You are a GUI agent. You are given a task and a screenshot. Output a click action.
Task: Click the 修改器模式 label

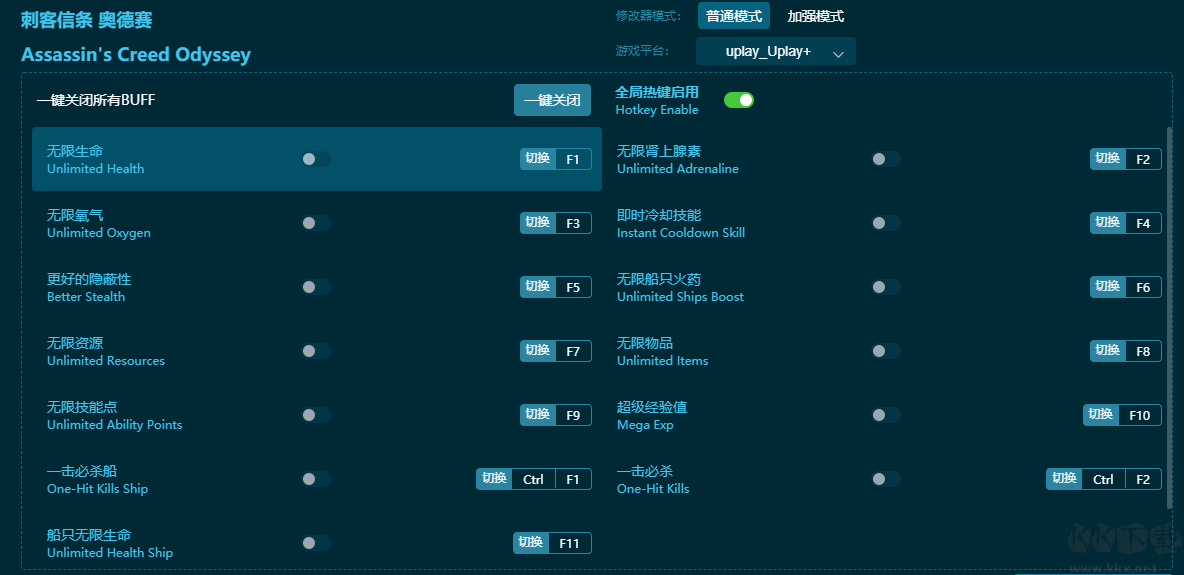[648, 16]
